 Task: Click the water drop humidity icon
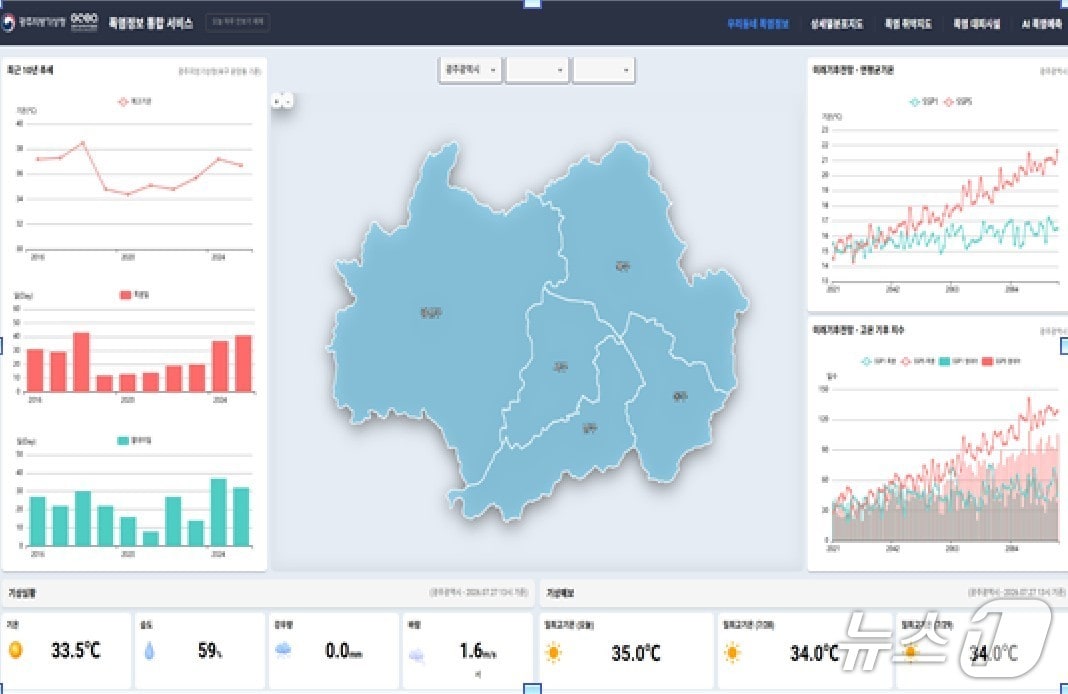pyautogui.click(x=149, y=651)
